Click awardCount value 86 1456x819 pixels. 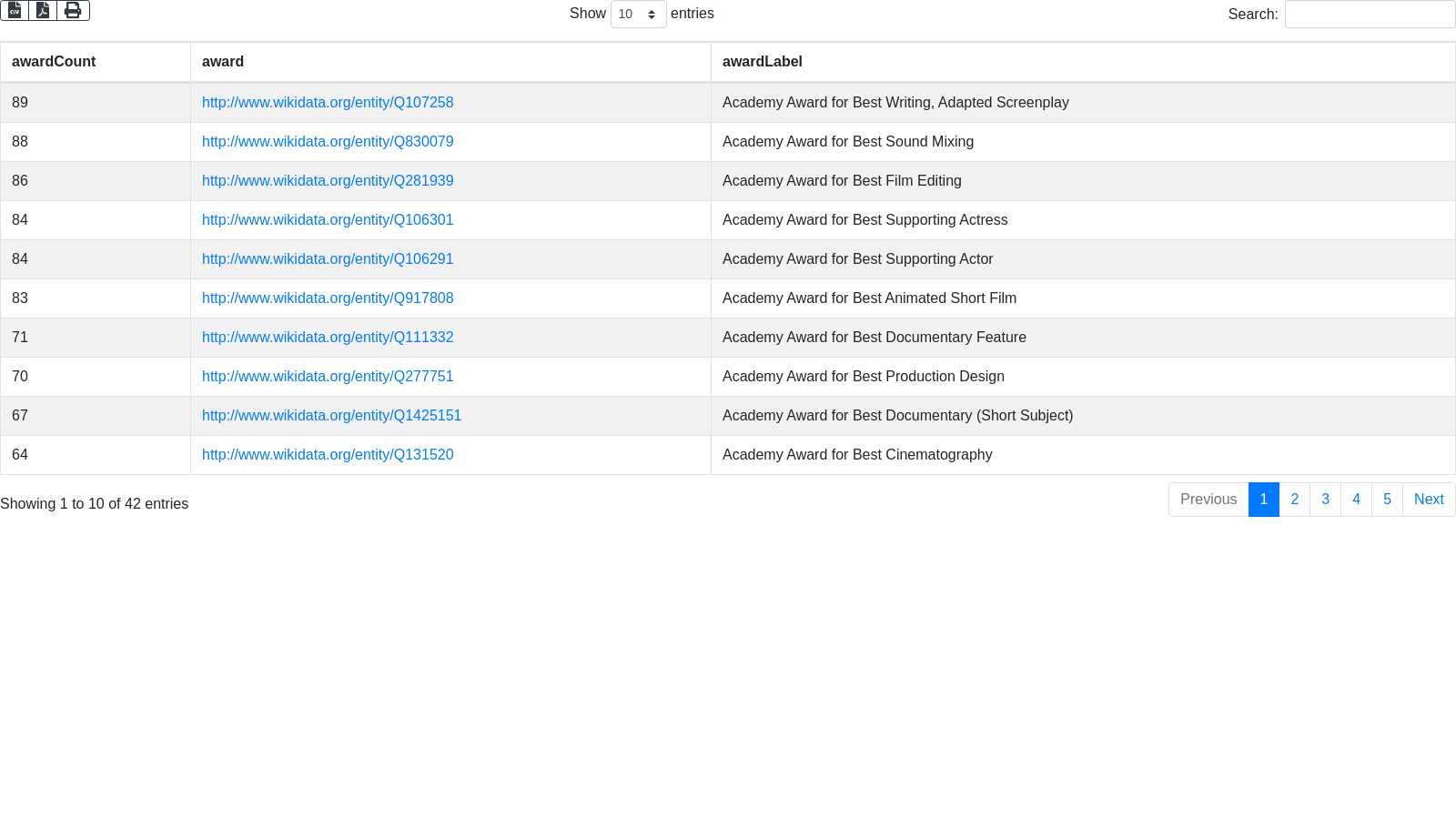point(20,181)
